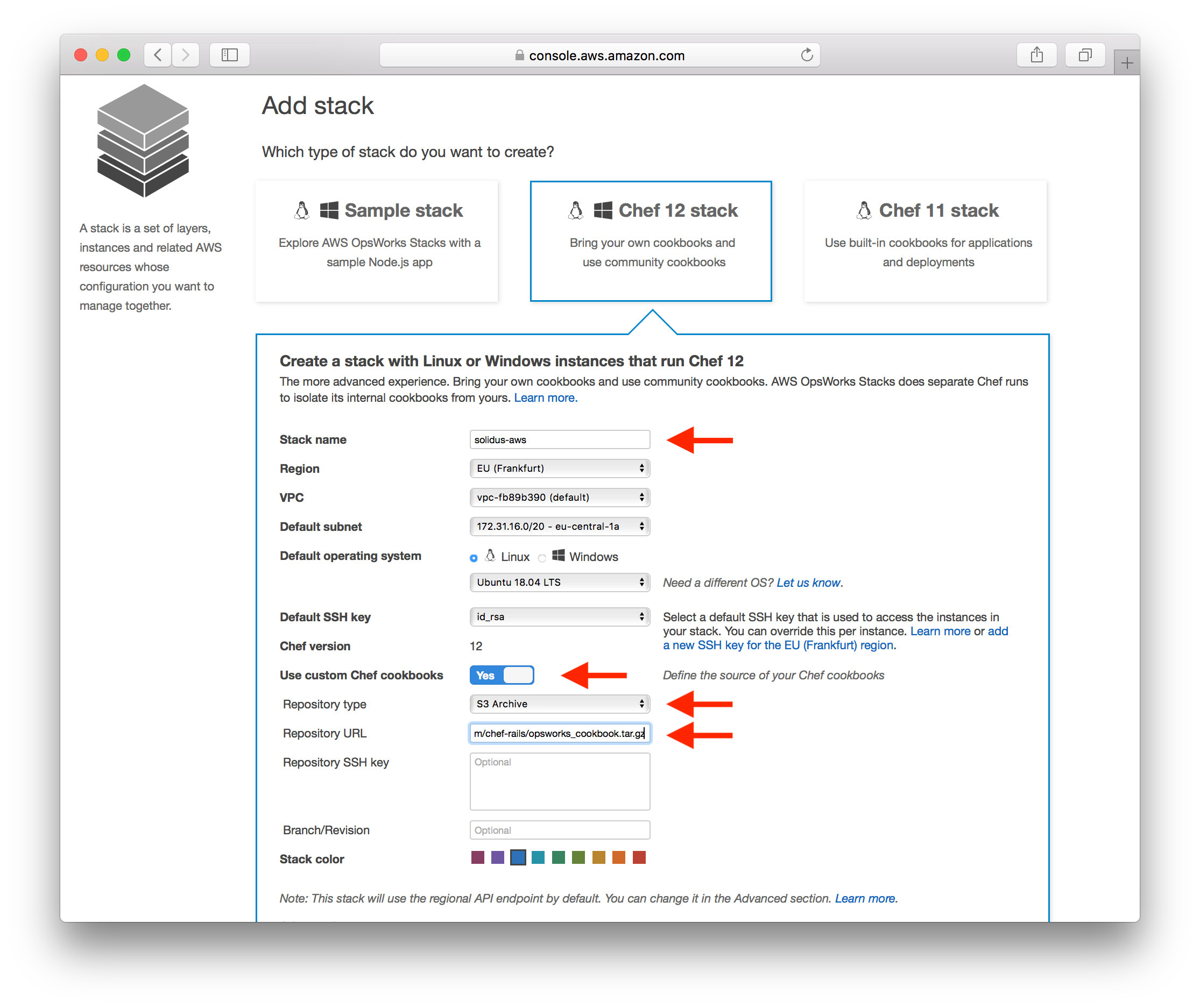Click Safari's share icon
The width and height of the screenshot is (1200, 1008).
1036,55
